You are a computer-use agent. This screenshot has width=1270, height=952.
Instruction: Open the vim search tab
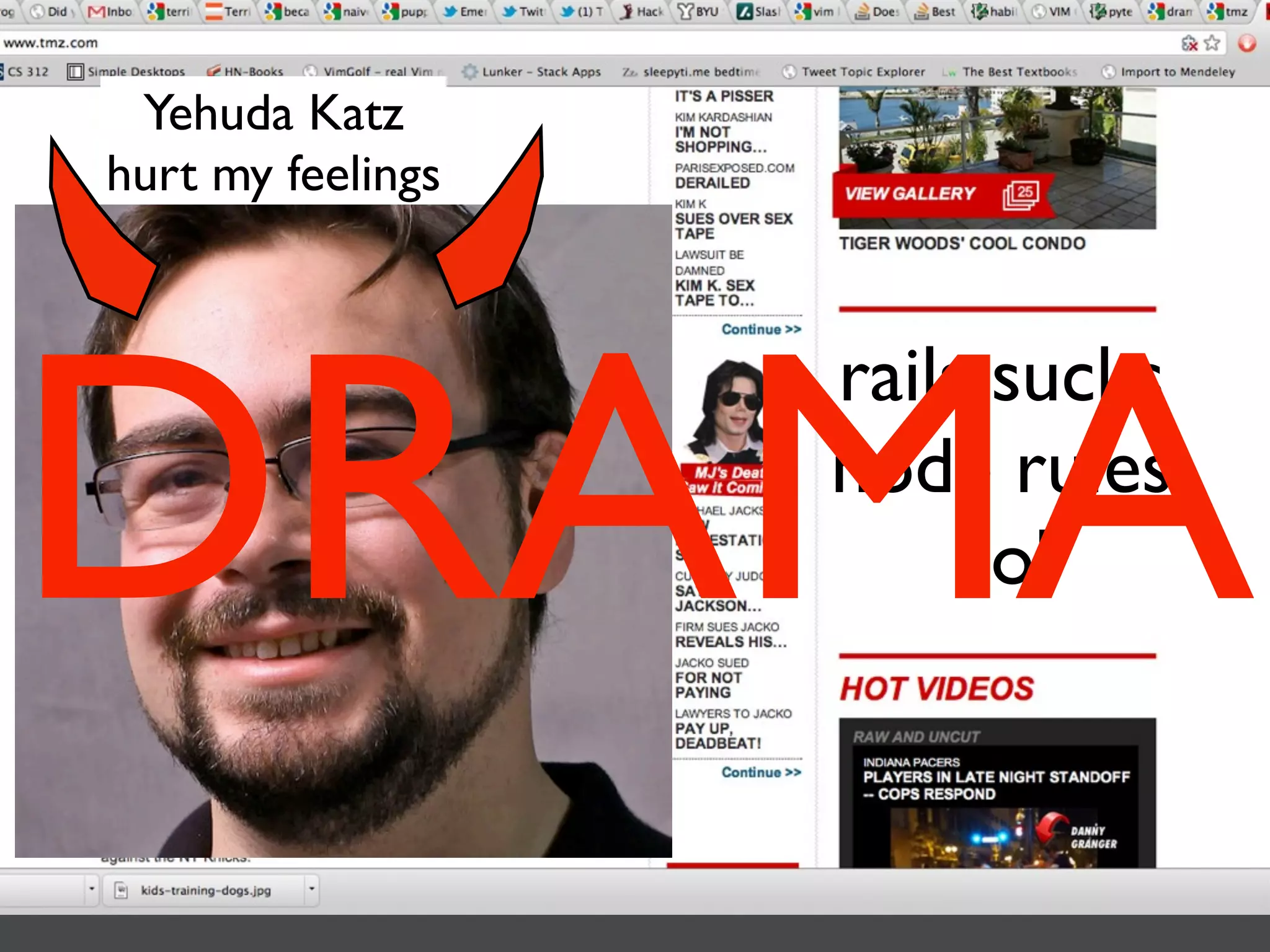pyautogui.click(x=817, y=12)
